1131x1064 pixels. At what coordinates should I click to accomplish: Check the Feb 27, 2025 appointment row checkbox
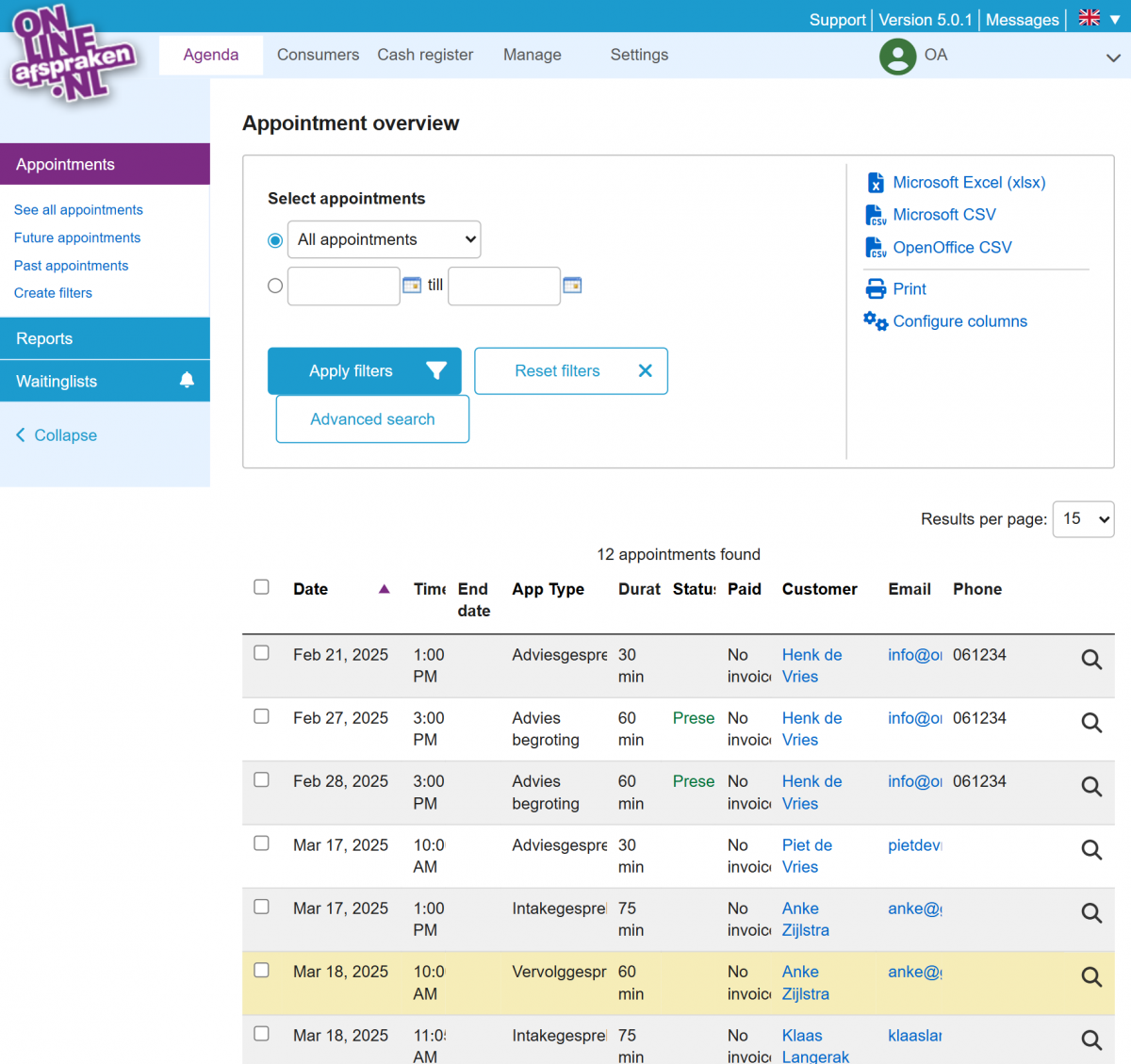(x=262, y=716)
